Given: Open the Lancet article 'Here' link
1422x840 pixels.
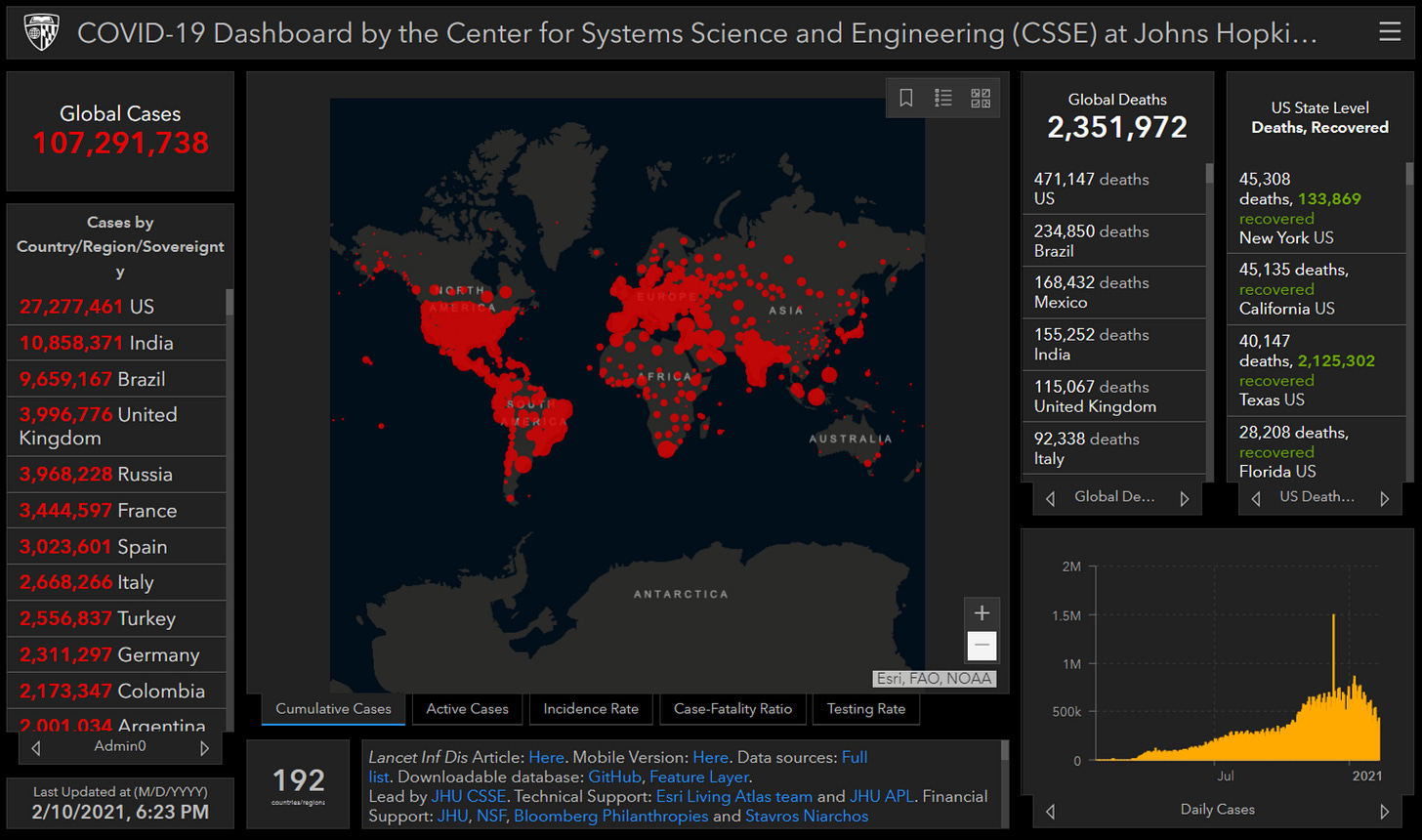Looking at the screenshot, I should pos(546,757).
